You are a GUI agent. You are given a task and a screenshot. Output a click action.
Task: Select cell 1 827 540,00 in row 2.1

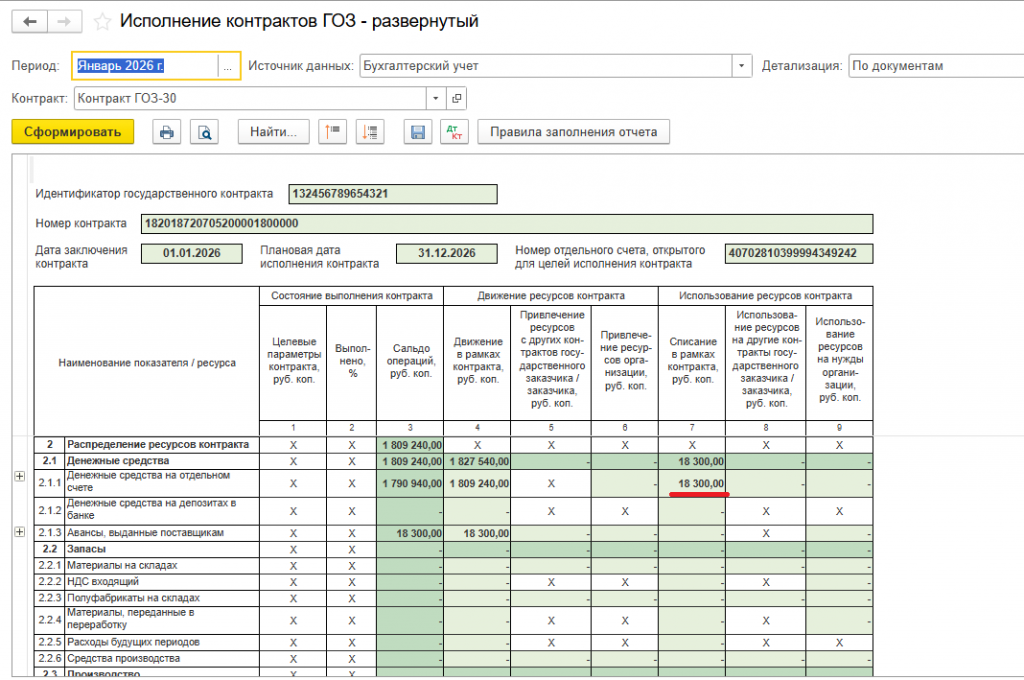click(477, 462)
